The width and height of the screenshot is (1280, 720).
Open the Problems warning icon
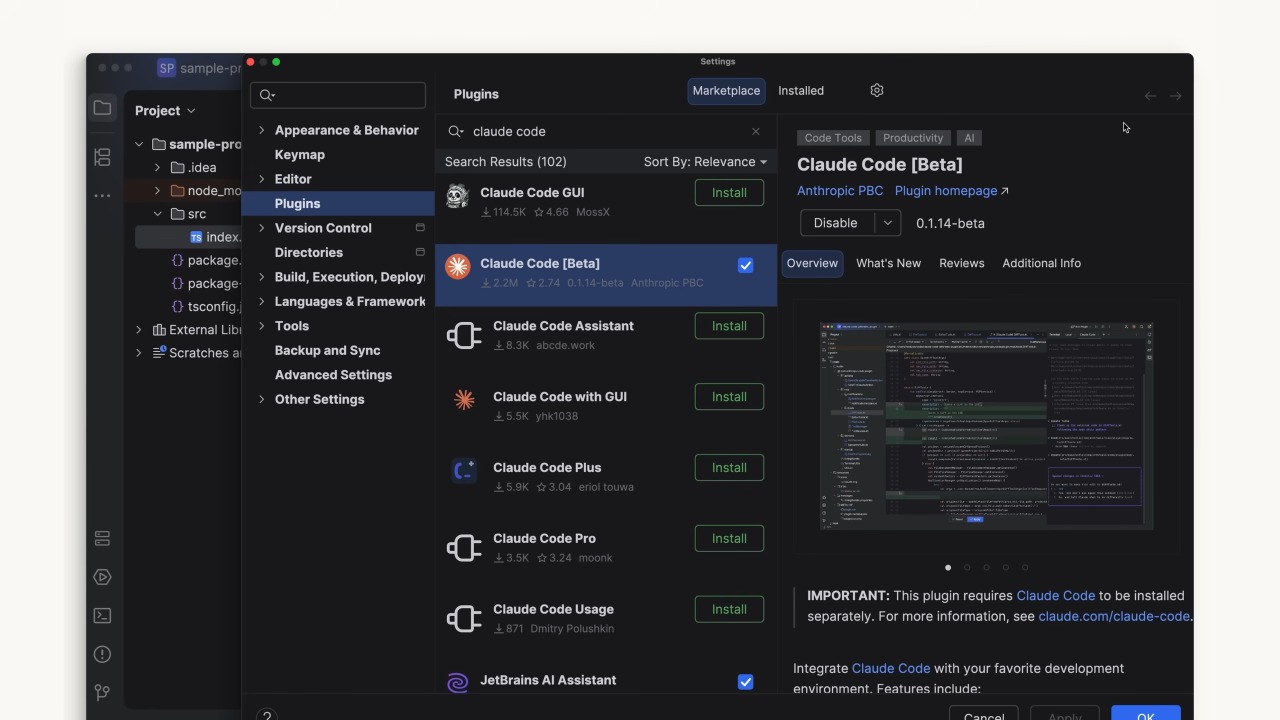click(102, 654)
